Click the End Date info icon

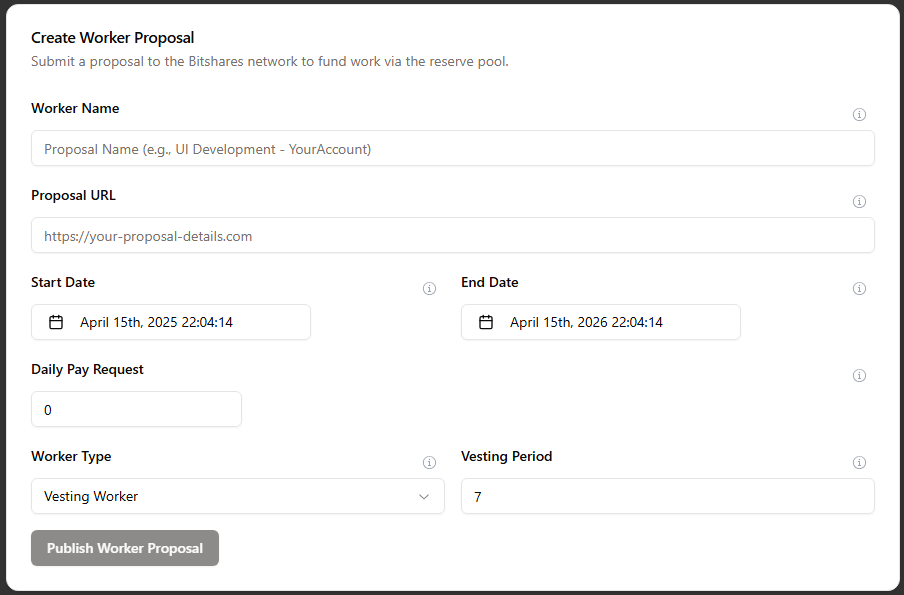859,289
